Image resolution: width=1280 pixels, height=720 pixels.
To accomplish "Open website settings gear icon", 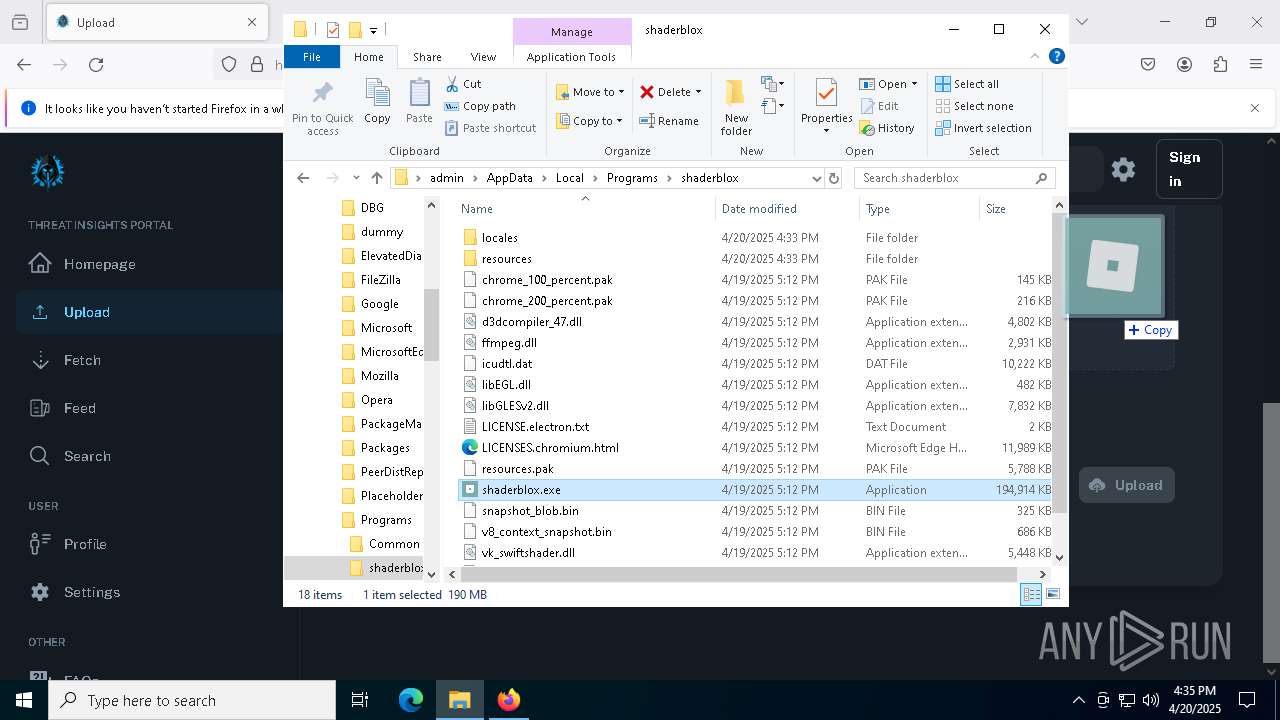I will pos(1123,169).
